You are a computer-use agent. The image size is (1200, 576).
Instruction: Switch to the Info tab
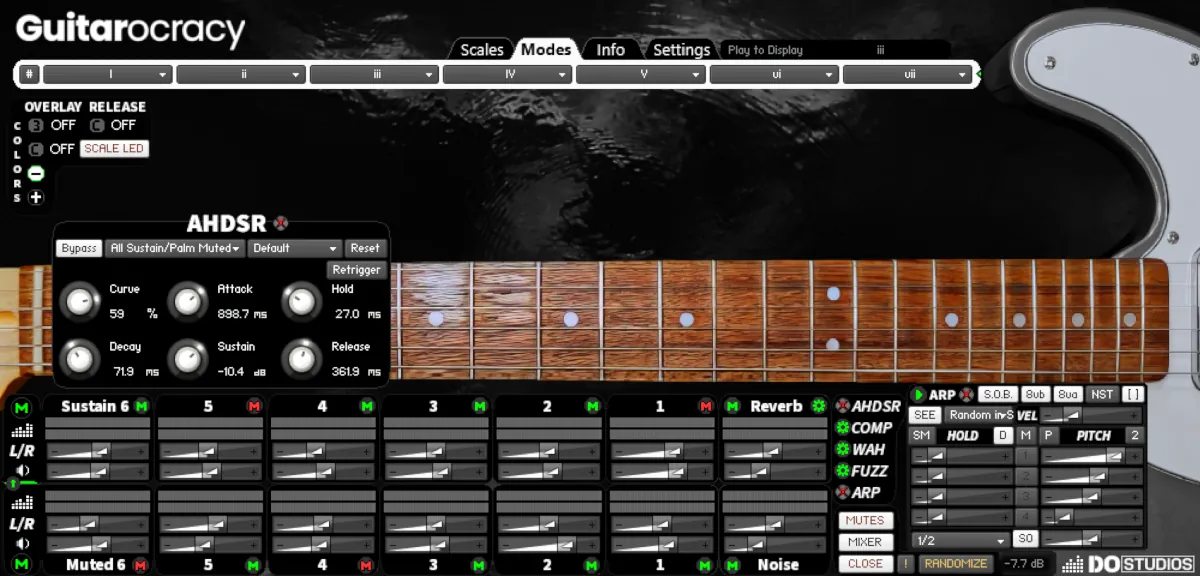coord(610,49)
